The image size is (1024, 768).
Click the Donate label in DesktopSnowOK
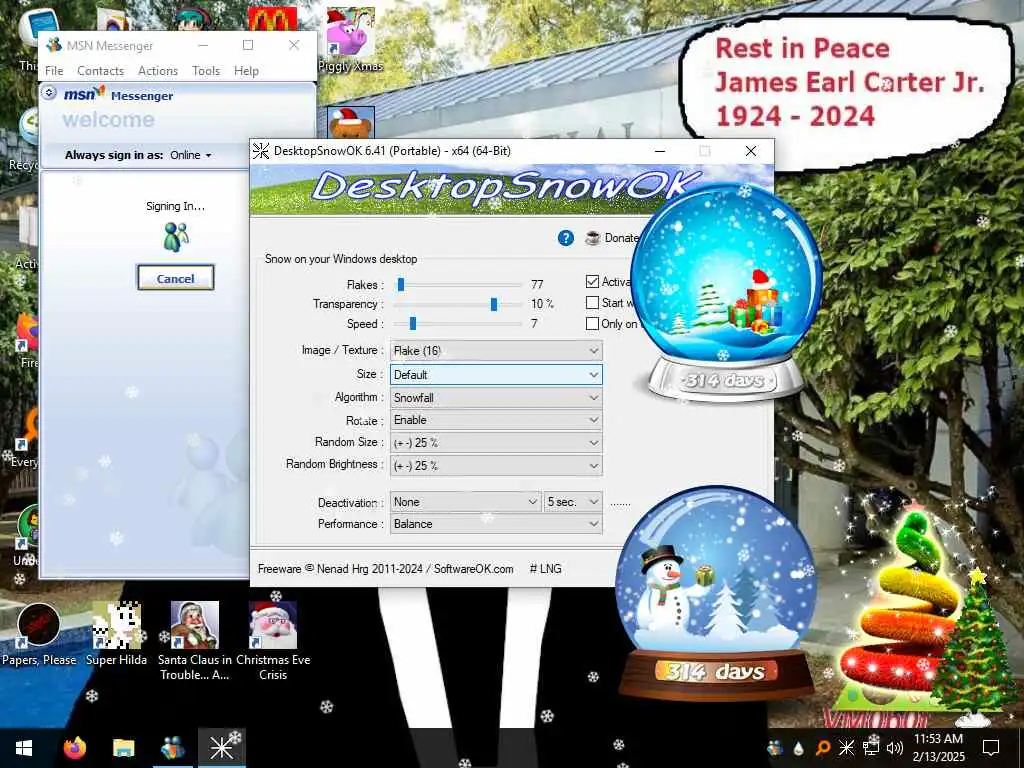coord(621,238)
